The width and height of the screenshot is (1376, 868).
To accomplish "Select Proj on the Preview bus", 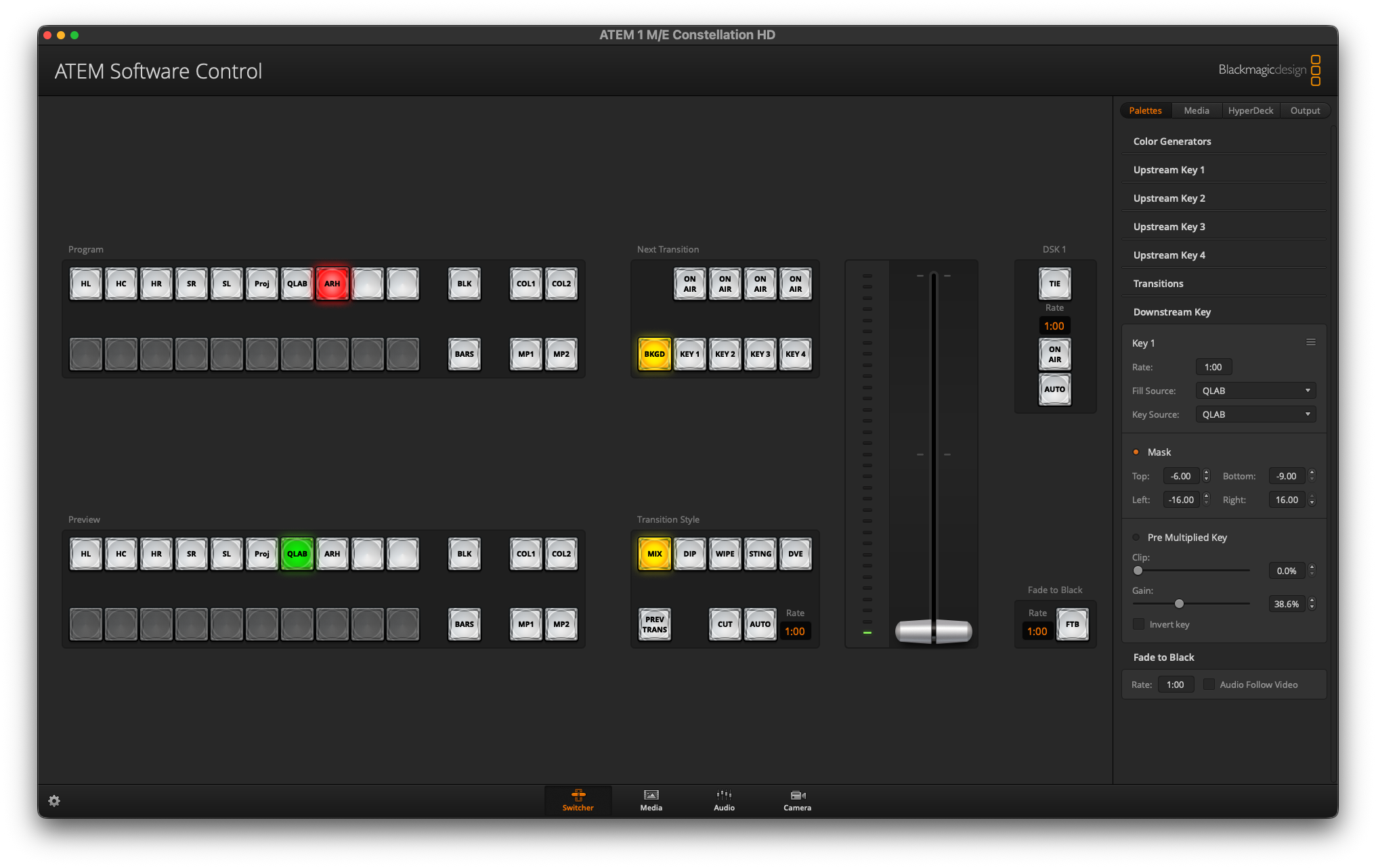I will point(262,554).
